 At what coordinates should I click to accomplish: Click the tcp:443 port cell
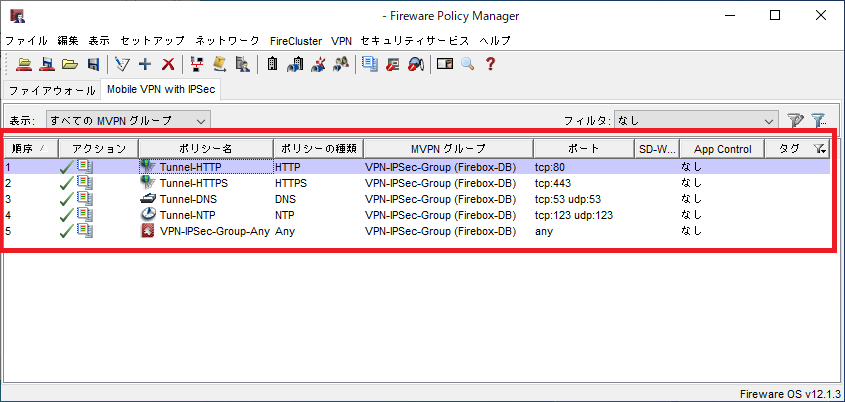point(553,183)
